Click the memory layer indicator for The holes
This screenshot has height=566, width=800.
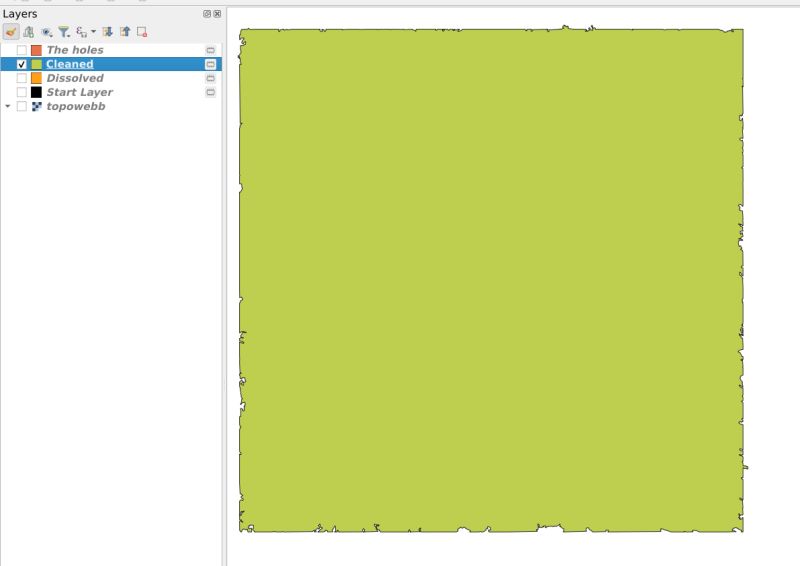(211, 50)
